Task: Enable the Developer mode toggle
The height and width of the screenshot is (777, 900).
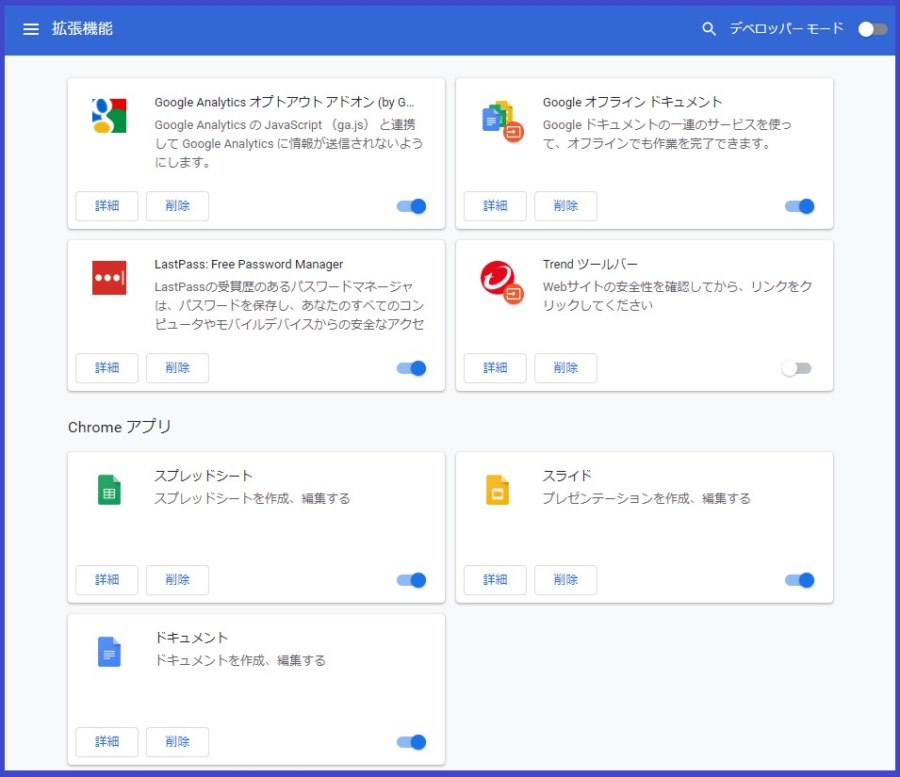Action: (x=872, y=29)
